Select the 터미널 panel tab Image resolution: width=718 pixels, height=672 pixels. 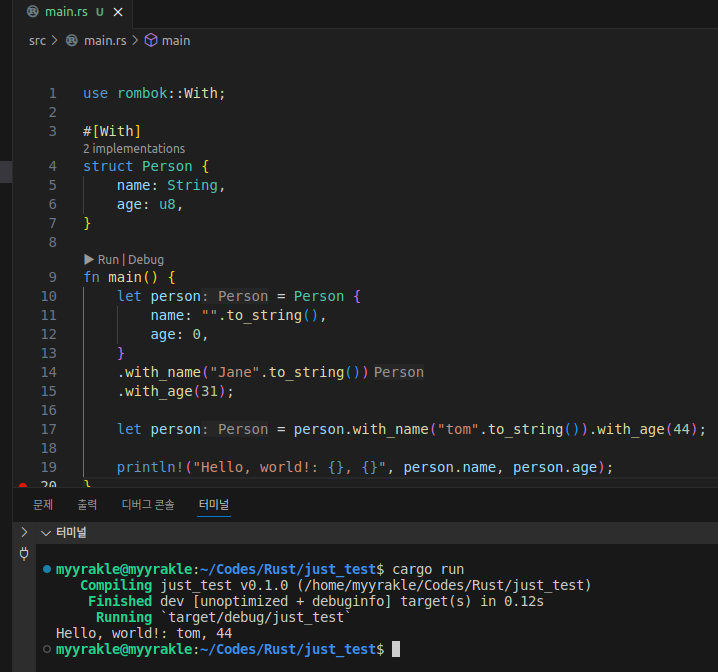pyautogui.click(x=214, y=505)
